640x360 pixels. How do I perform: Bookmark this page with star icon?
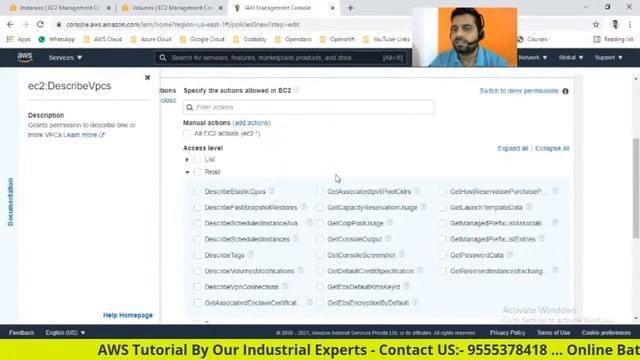click(596, 24)
